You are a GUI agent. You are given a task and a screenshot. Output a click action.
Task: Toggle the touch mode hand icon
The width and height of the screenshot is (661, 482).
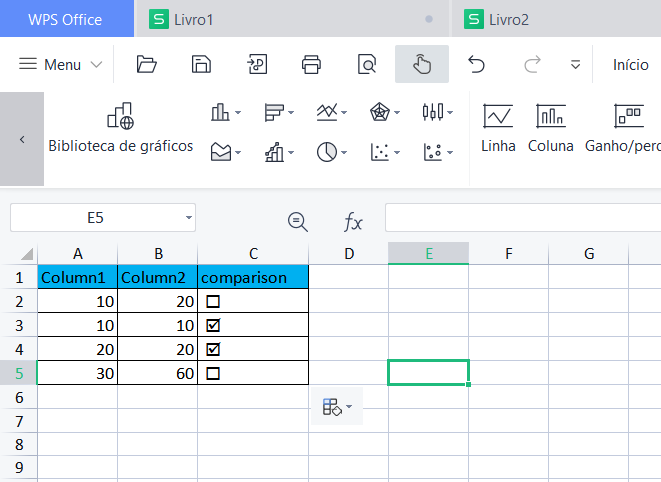[x=422, y=64]
